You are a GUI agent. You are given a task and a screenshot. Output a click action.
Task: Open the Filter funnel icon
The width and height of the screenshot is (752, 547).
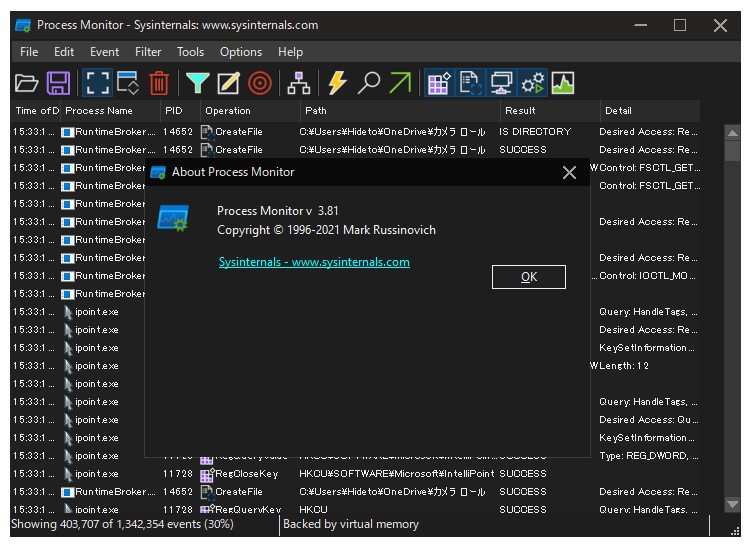(198, 83)
